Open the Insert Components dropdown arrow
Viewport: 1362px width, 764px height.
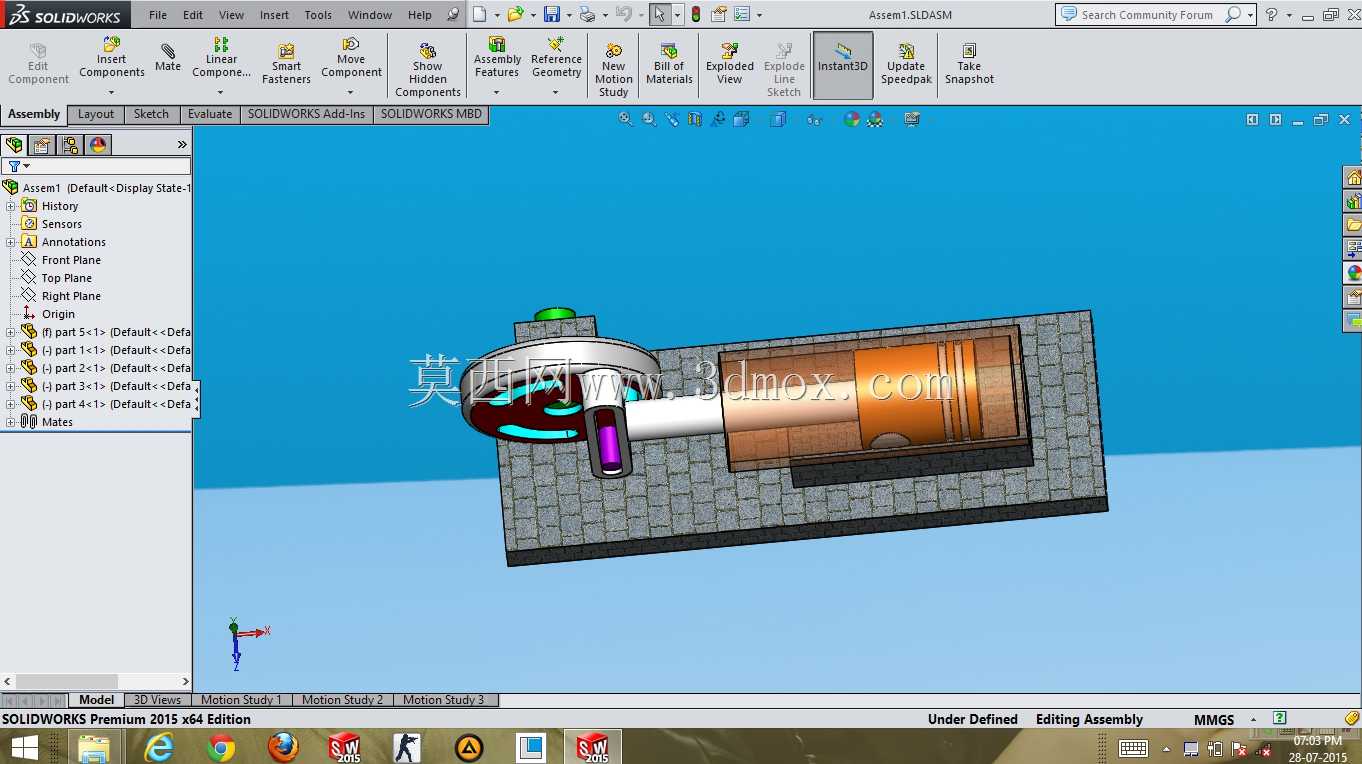point(111,93)
